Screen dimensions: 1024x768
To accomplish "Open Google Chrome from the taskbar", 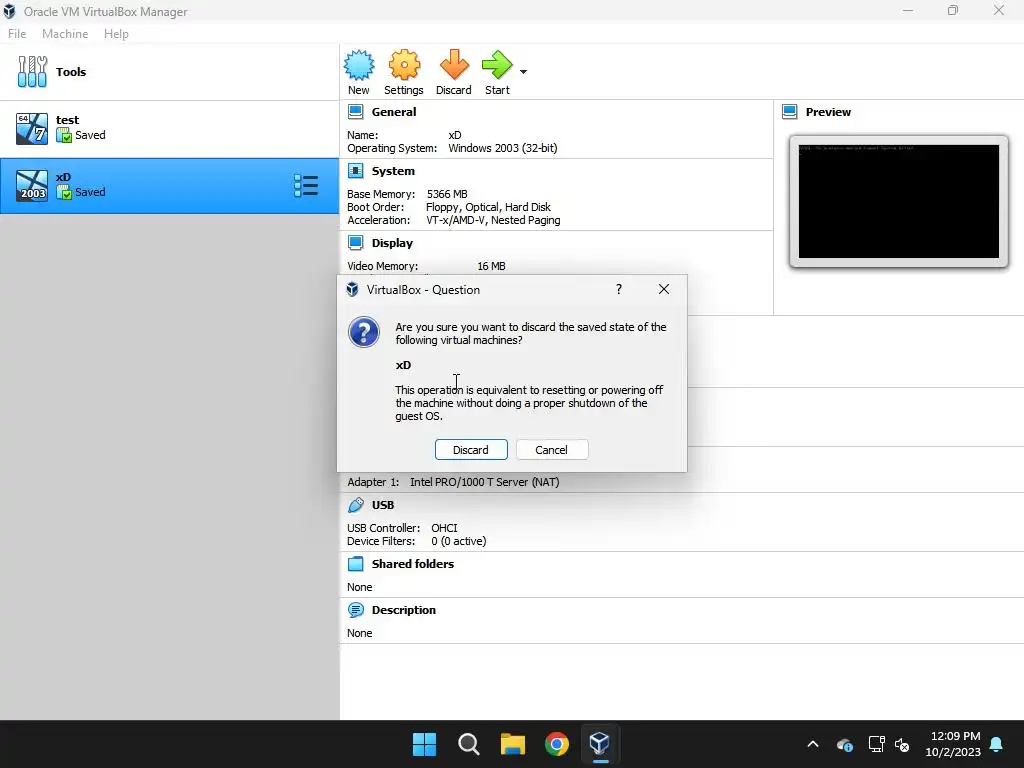I will (x=557, y=744).
